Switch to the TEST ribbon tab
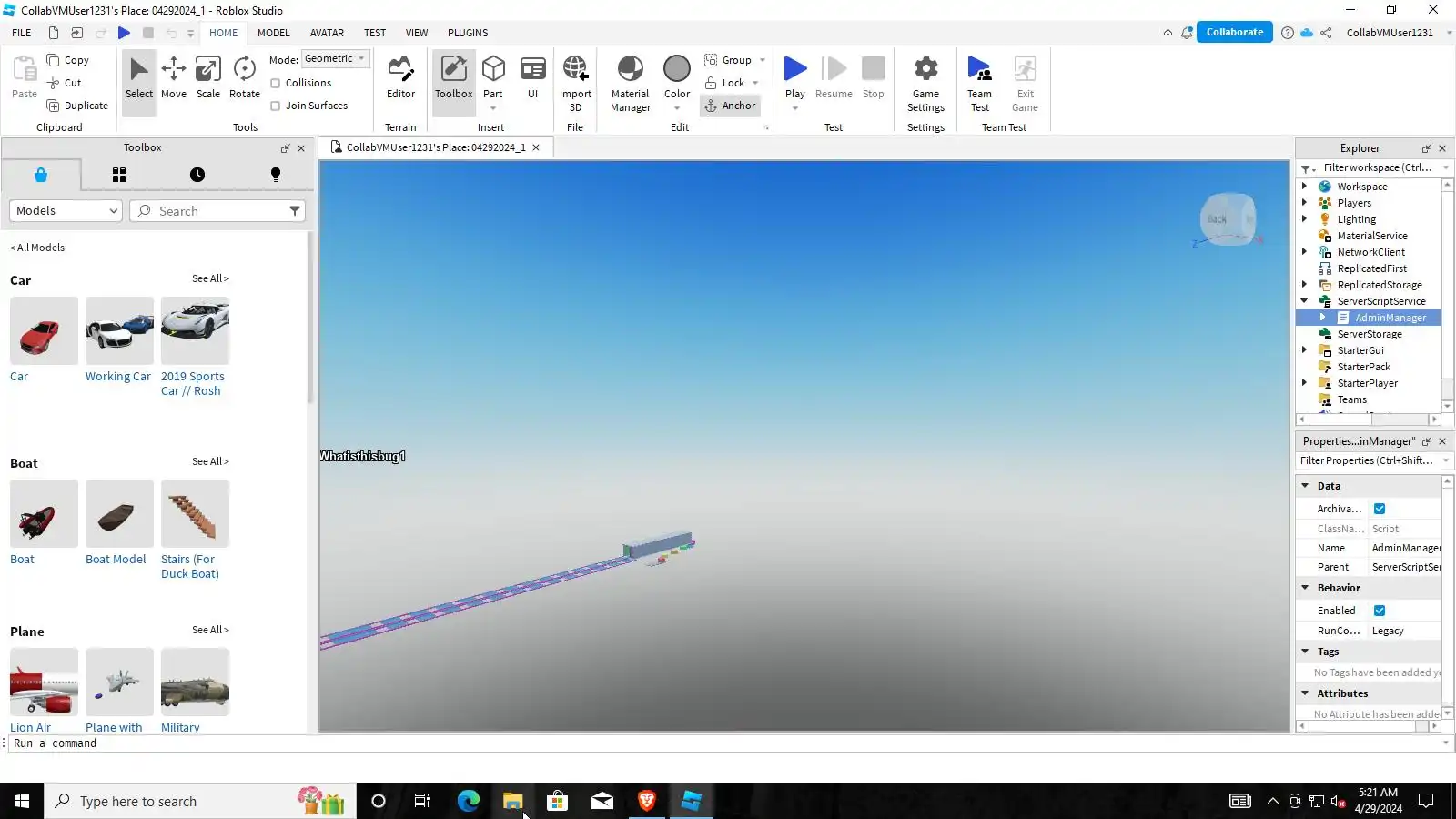The height and width of the screenshot is (819, 1456). pyautogui.click(x=375, y=33)
